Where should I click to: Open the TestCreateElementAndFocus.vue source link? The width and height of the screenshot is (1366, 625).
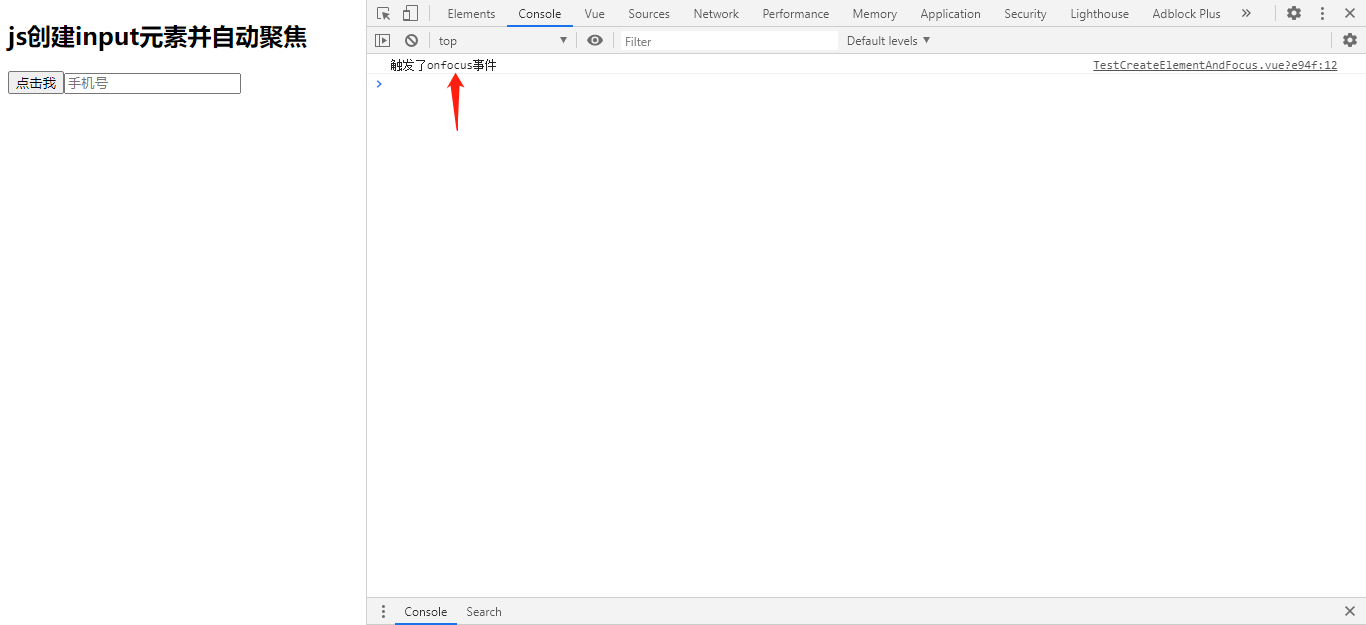pyautogui.click(x=1215, y=65)
